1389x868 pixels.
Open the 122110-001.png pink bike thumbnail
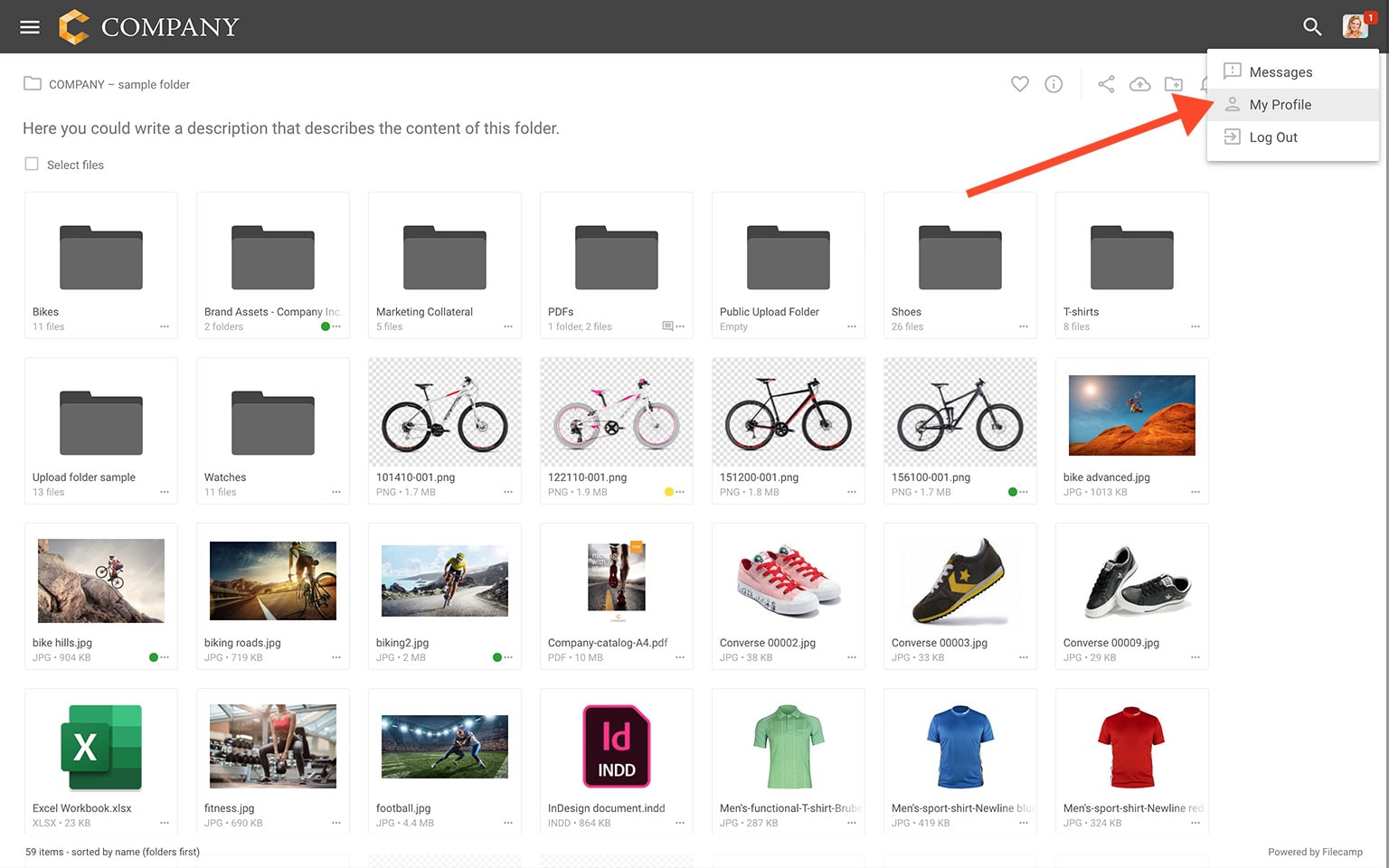coord(617,412)
